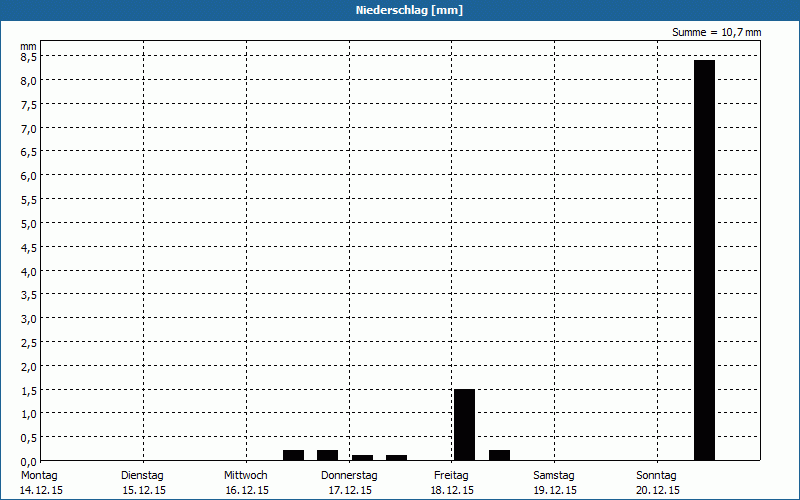The image size is (800, 500).
Task: Click the small bar right after the 1,5 mm Freitag bar
Action: coord(499,455)
